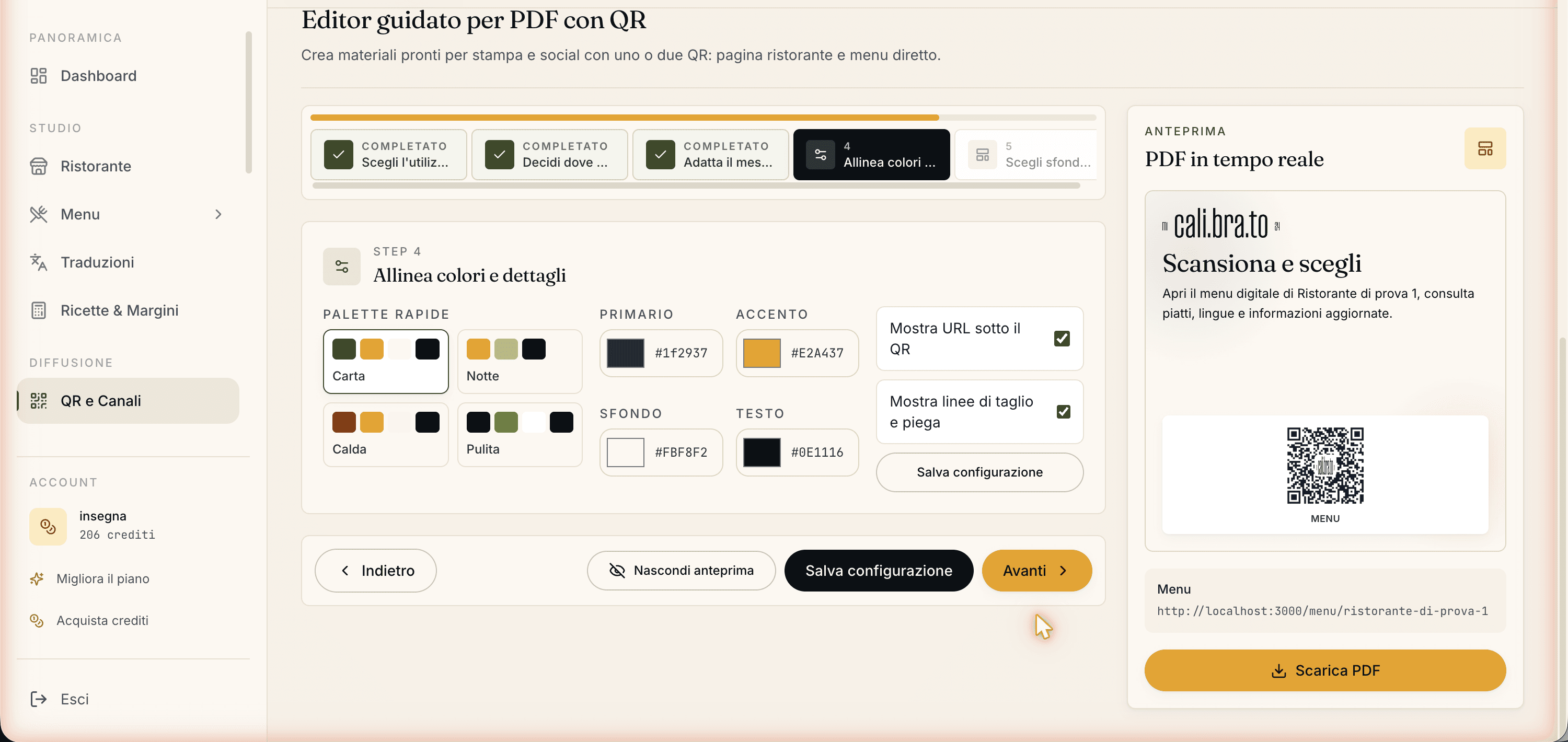Select step 5 Scegli sfond... tab
This screenshot has width=1568, height=742.
tap(1025, 155)
